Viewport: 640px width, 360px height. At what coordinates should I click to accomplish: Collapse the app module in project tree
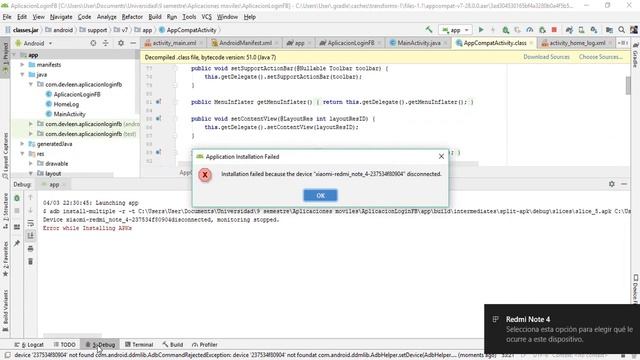click(x=14, y=55)
